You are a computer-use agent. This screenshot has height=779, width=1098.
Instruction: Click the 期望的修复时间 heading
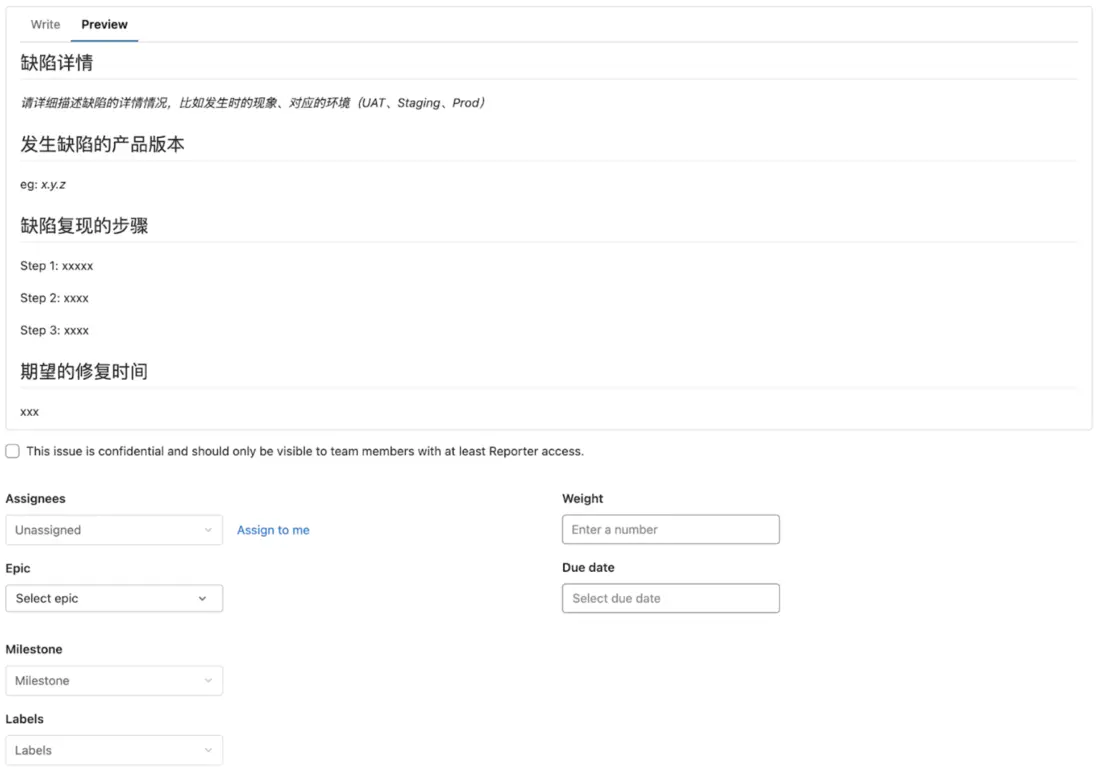(84, 371)
